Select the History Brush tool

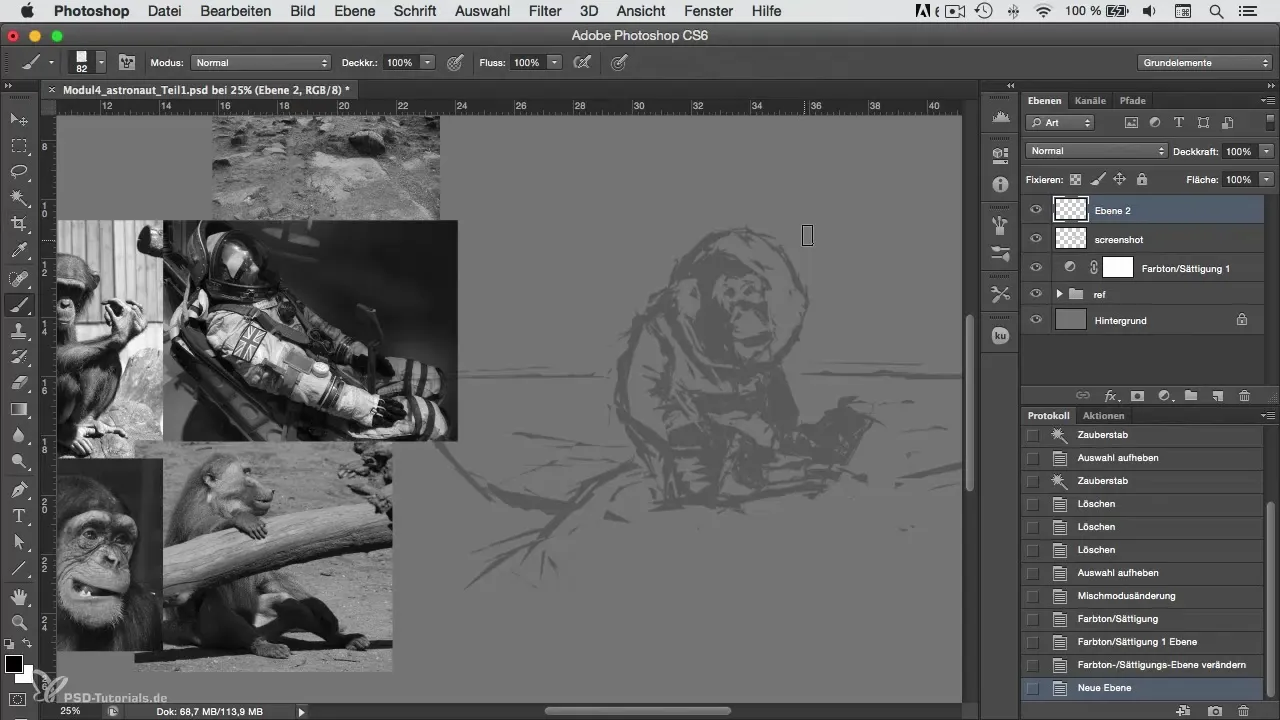(x=18, y=357)
